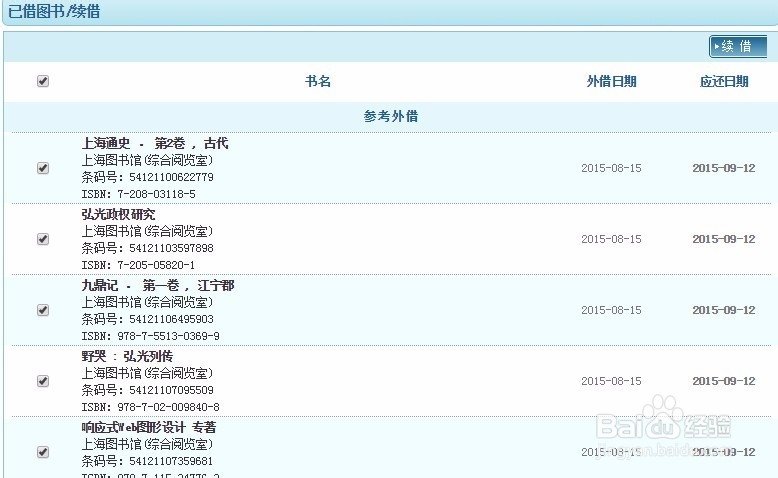Click the 应还日期 column header
Screen dimensions: 778x478
[724, 81]
